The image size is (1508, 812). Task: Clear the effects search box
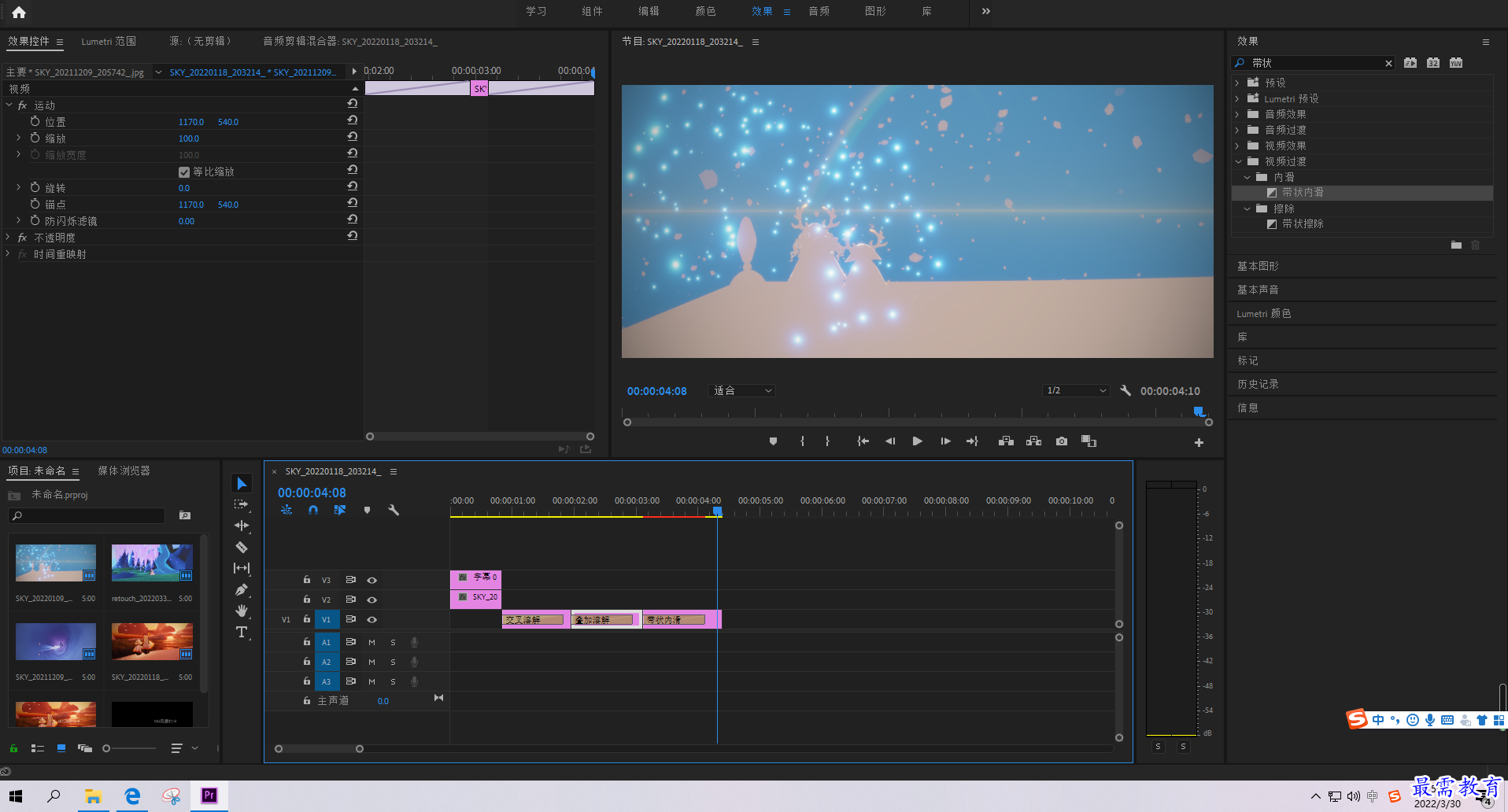pos(1388,63)
